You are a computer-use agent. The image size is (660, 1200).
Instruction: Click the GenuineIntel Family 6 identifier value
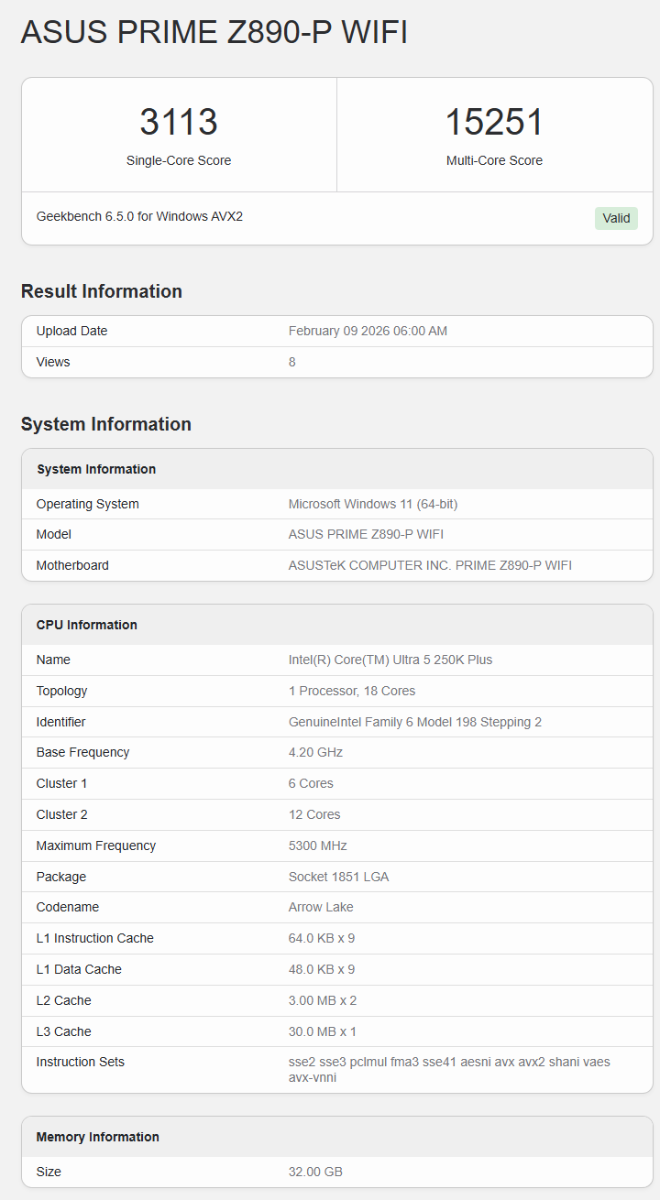pyautogui.click(x=415, y=722)
